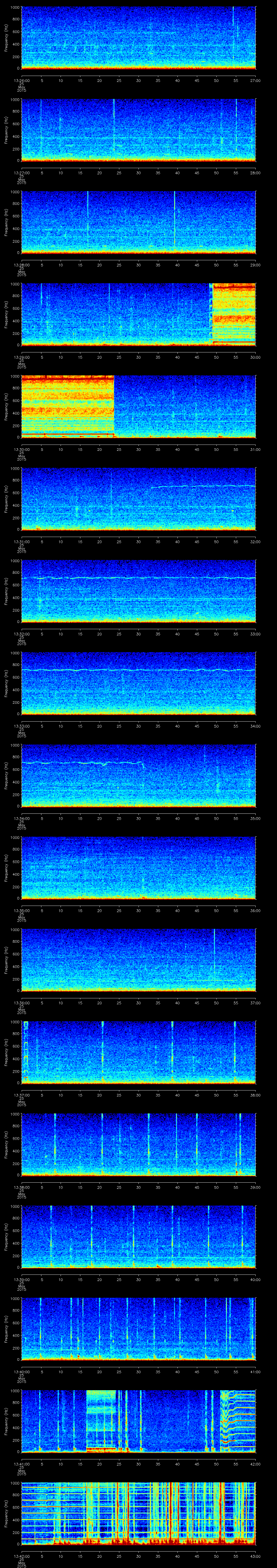
Task: Click the vertical spike near 54s in 13:26 spectrogram
Action: (233, 34)
